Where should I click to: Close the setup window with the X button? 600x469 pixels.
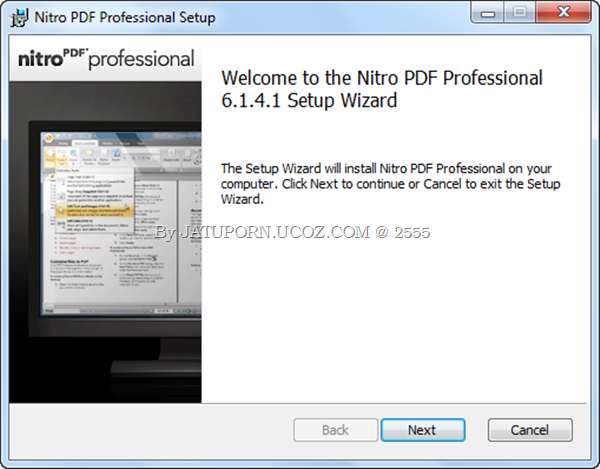(563, 13)
